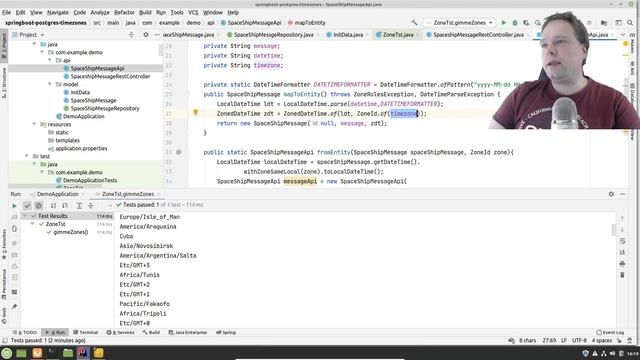
Task: Open Java Enterprise tool window
Action: tap(188, 333)
